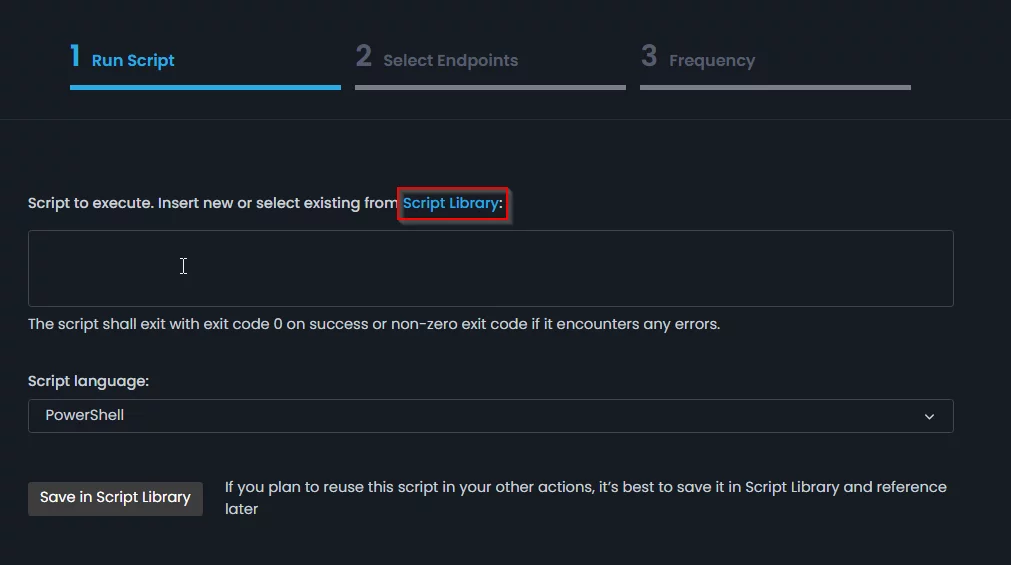Click the exit code hint text
Image resolution: width=1011 pixels, height=565 pixels.
point(374,324)
